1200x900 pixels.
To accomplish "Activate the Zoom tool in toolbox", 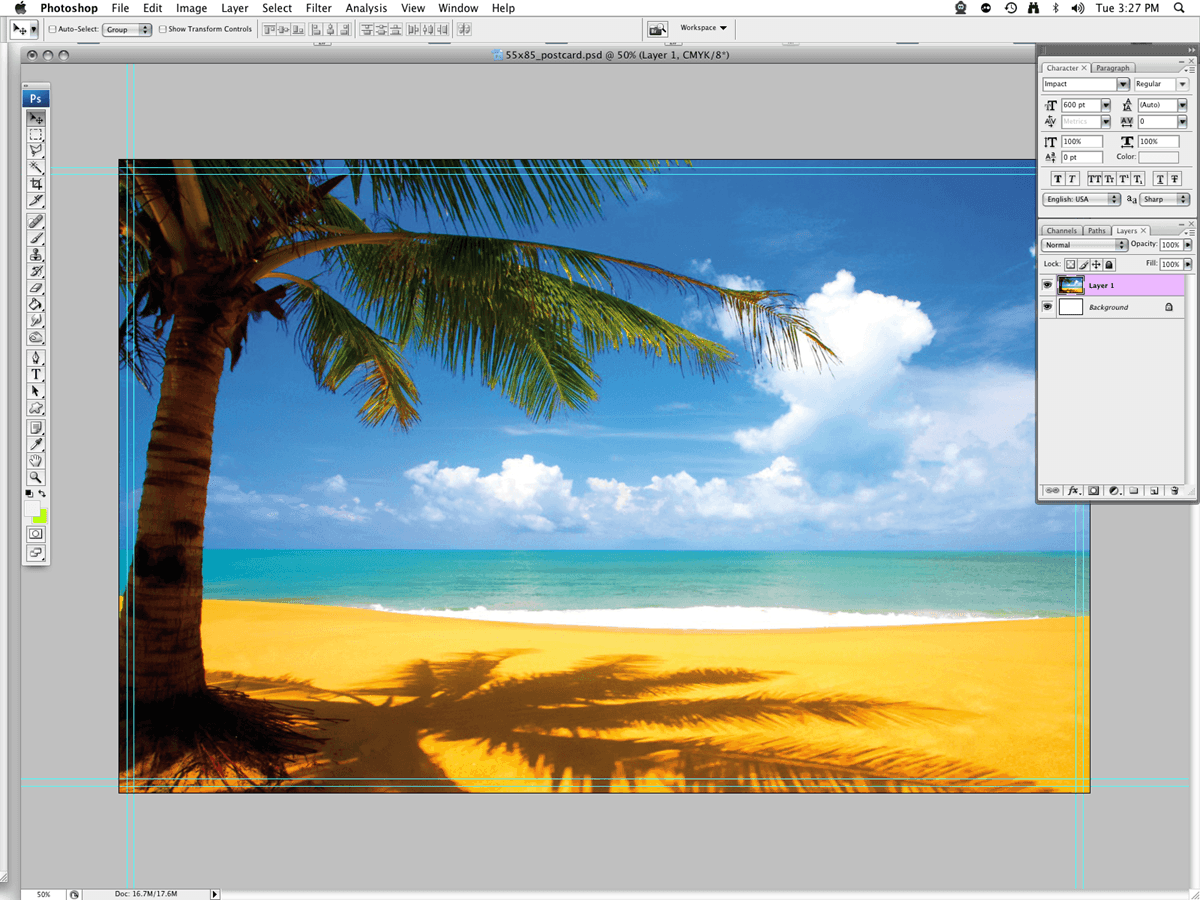I will pos(36,478).
